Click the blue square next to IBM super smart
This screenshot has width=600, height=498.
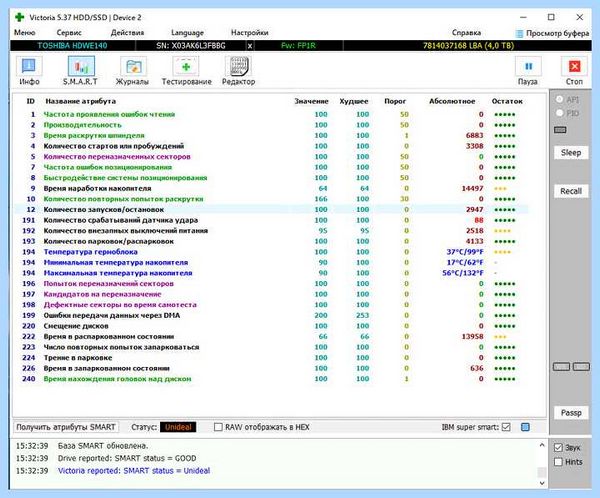(525, 427)
